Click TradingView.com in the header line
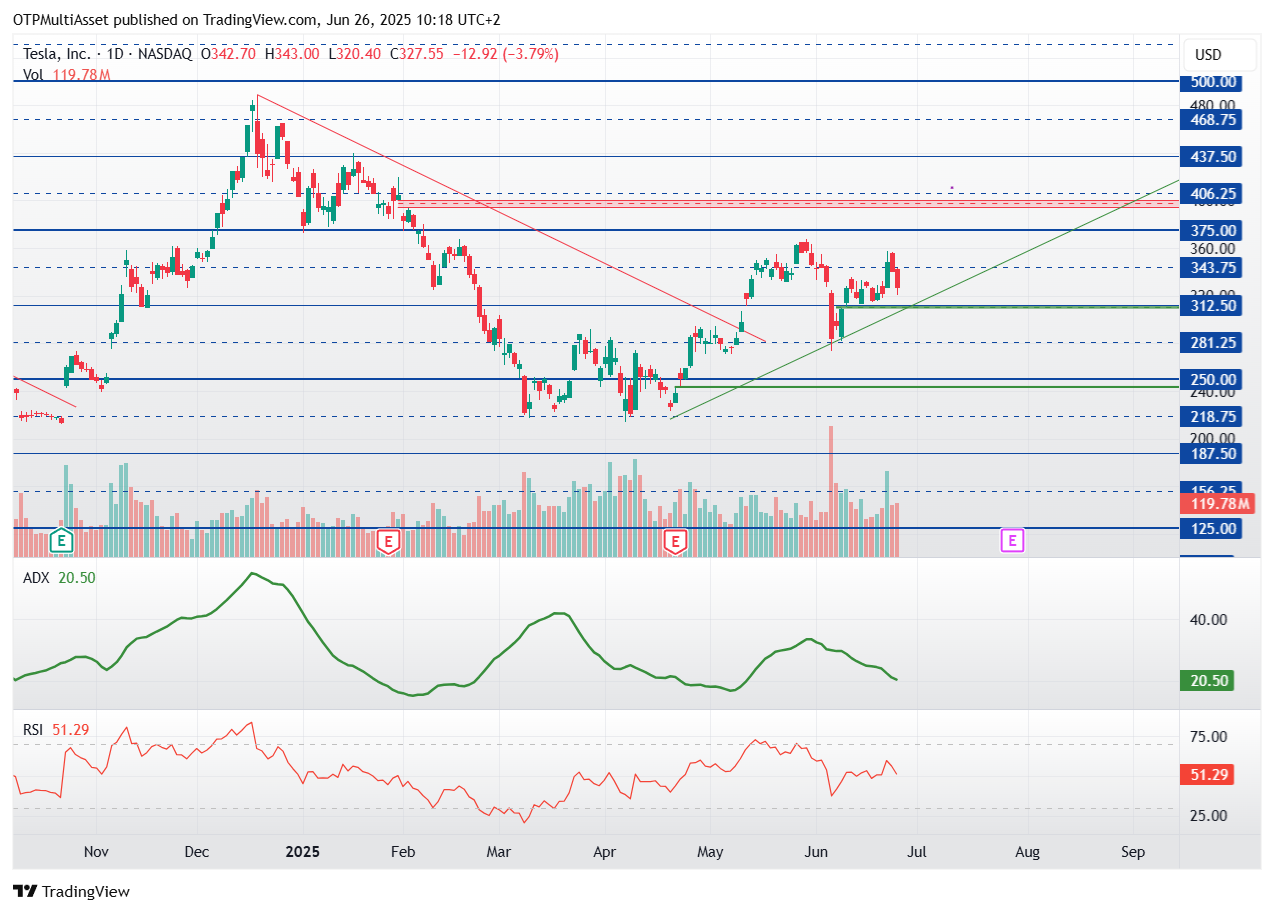 (x=258, y=19)
